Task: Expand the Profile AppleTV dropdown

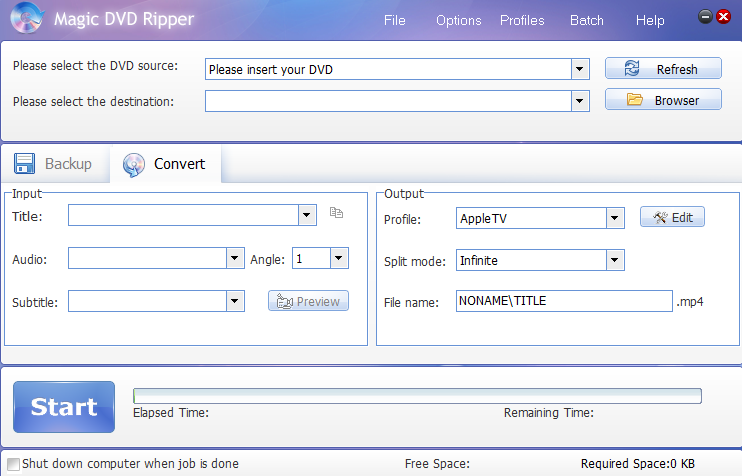Action: click(615, 218)
